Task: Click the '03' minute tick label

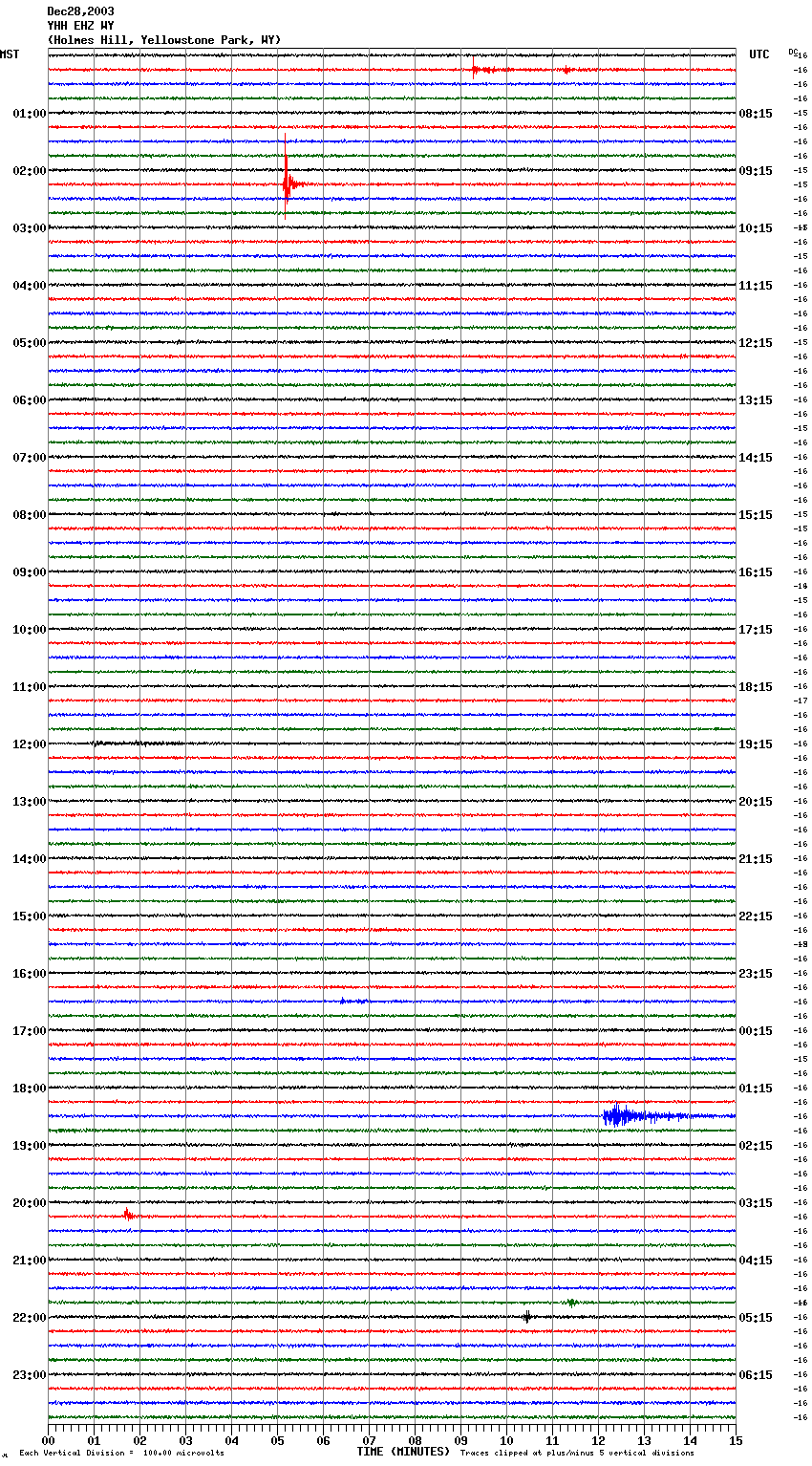Action: coord(185,1440)
